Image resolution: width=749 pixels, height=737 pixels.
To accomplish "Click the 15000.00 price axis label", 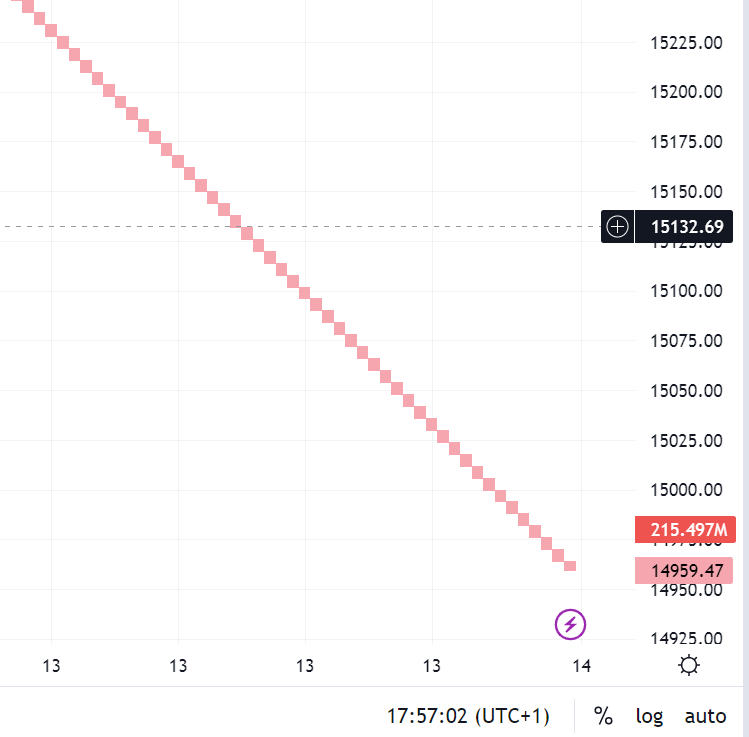I will tap(686, 490).
